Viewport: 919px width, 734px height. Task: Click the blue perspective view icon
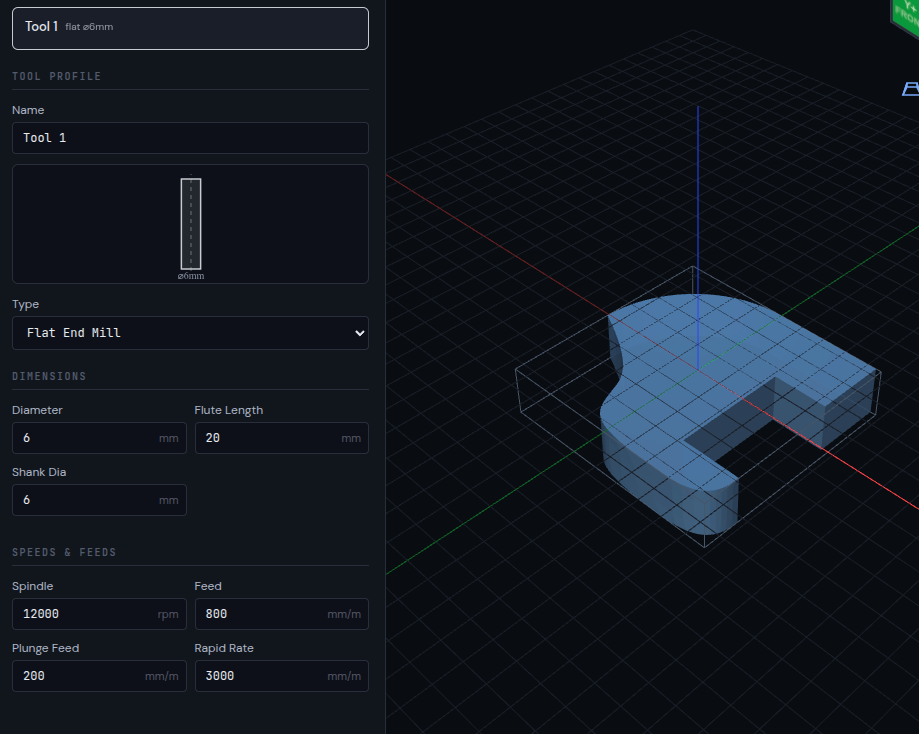910,89
